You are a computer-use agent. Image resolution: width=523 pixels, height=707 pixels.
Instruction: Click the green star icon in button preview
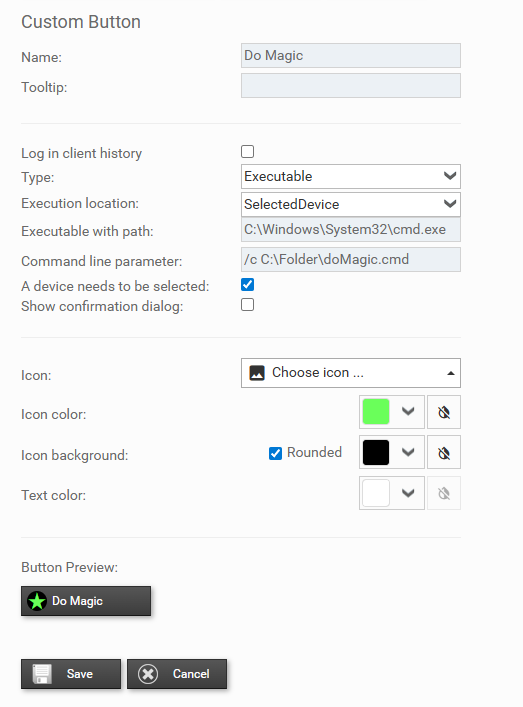pos(37,601)
